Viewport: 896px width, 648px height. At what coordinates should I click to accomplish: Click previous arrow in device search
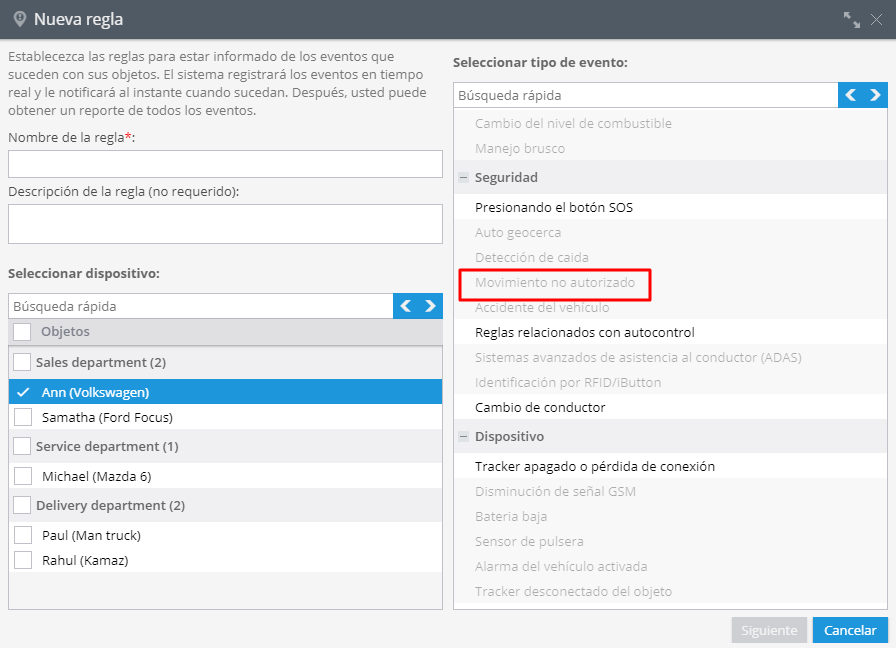[406, 306]
